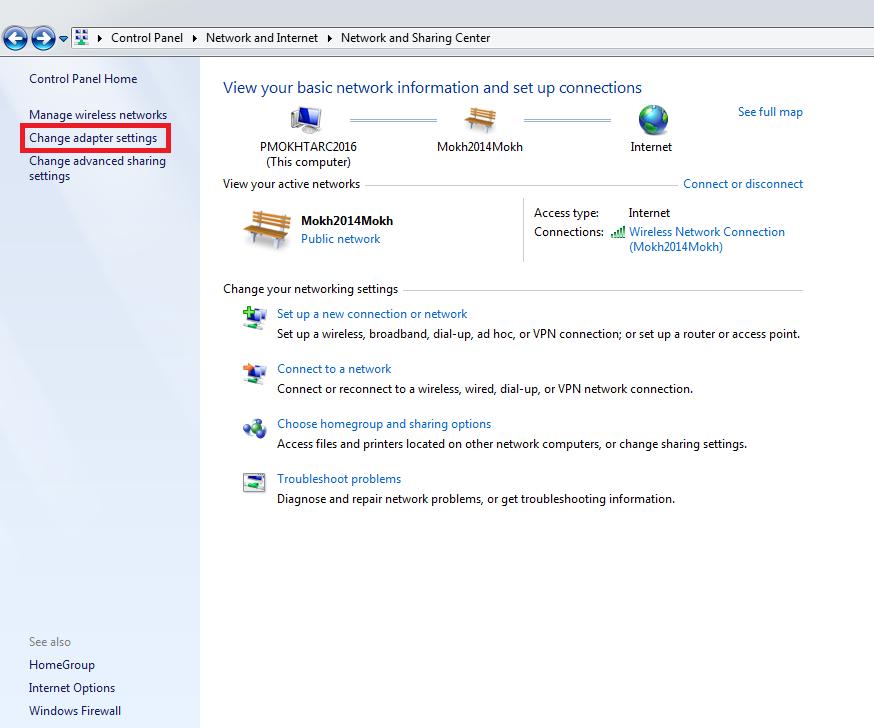This screenshot has width=874, height=728.
Task: Click the Mokh2014Mokh bench icon in network map
Action: [x=480, y=119]
